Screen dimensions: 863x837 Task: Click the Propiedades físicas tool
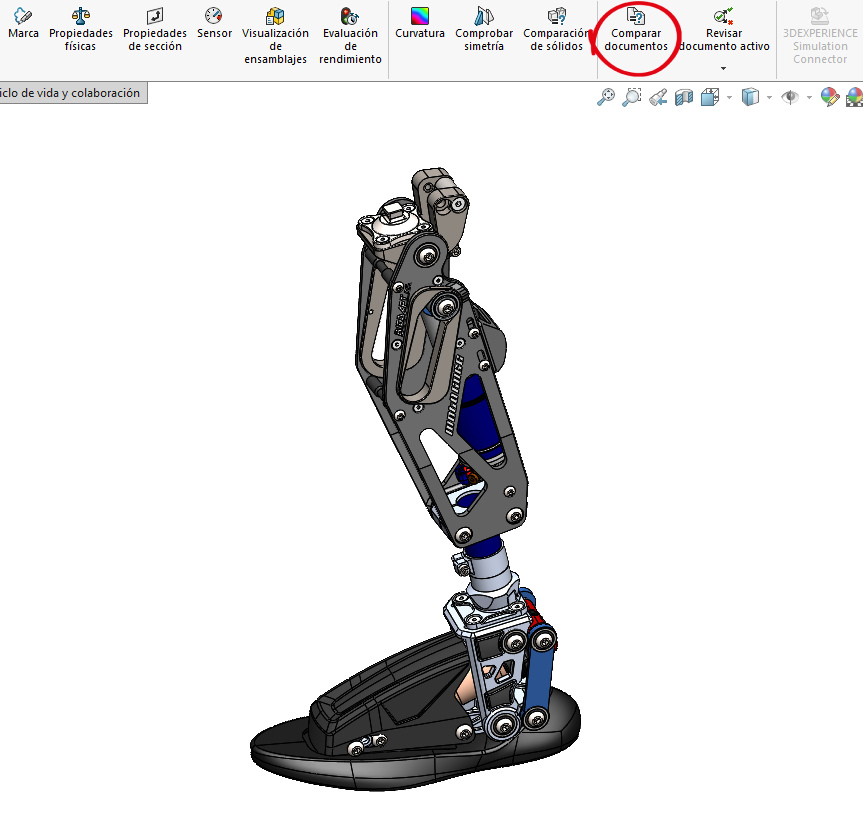pos(80,30)
